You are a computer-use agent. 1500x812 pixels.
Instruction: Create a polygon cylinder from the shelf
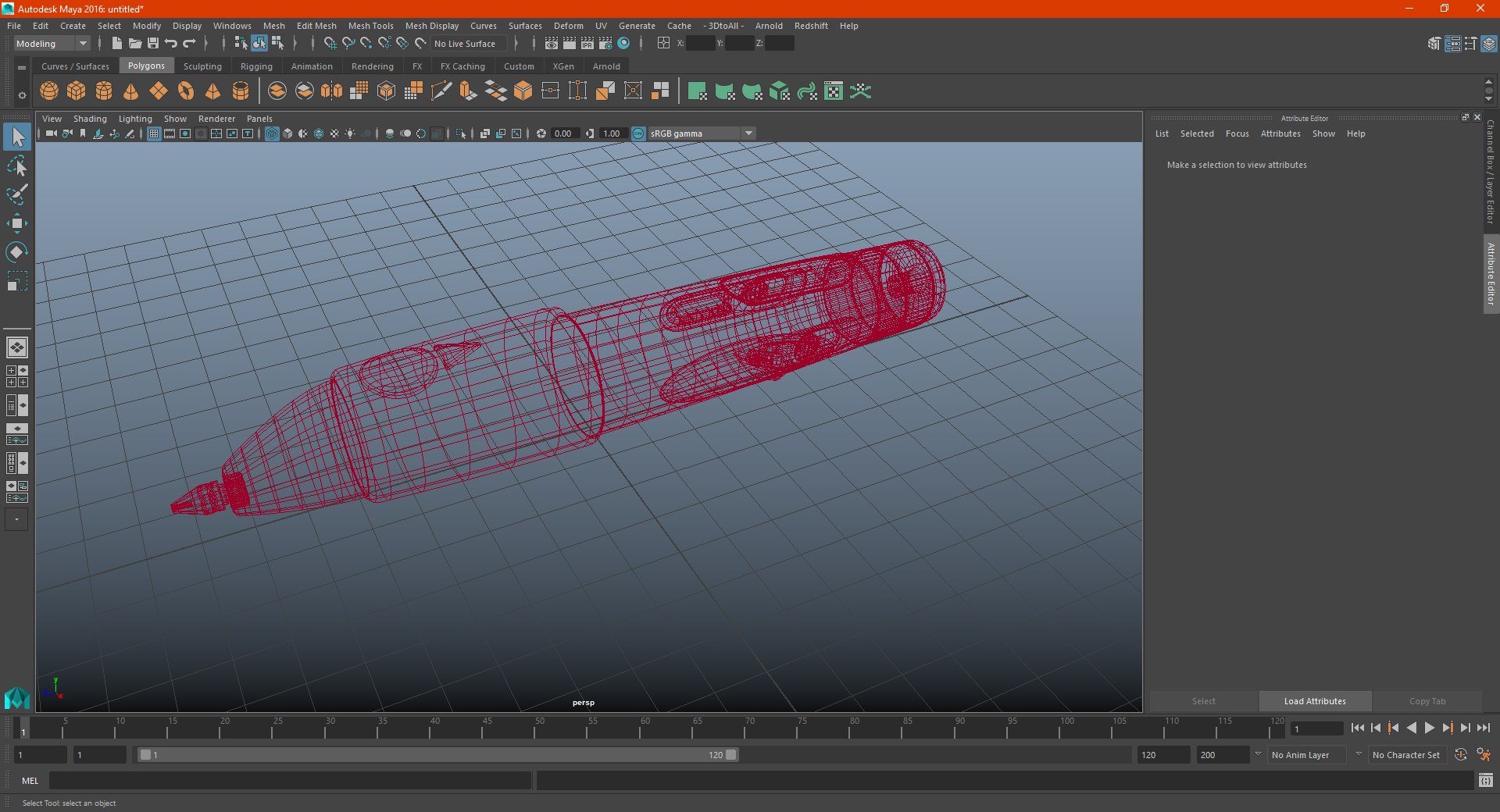point(104,91)
